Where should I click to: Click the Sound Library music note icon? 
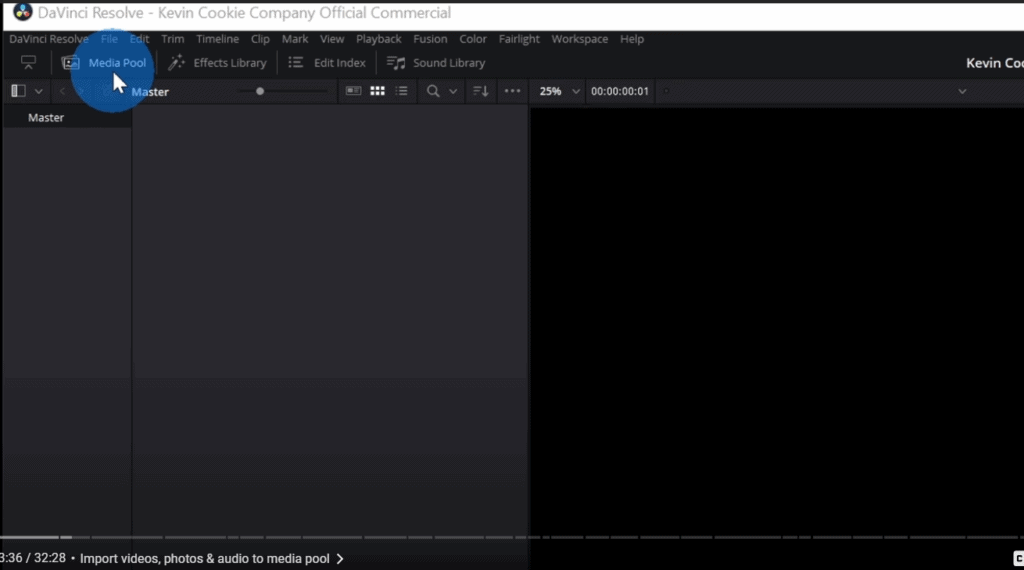(x=396, y=63)
